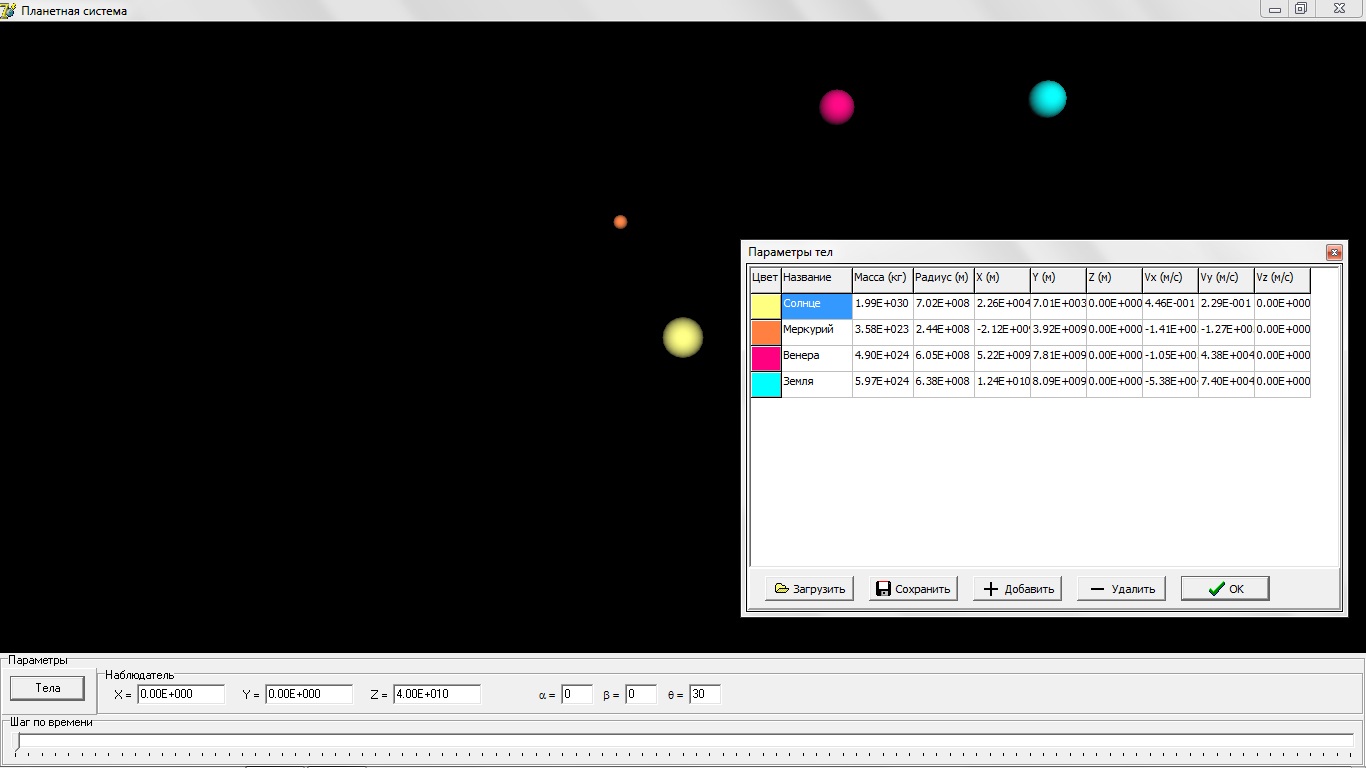Viewport: 1366px width, 768px height.
Task: Pick the magenta color swatch for Венера
Action: 766,358
